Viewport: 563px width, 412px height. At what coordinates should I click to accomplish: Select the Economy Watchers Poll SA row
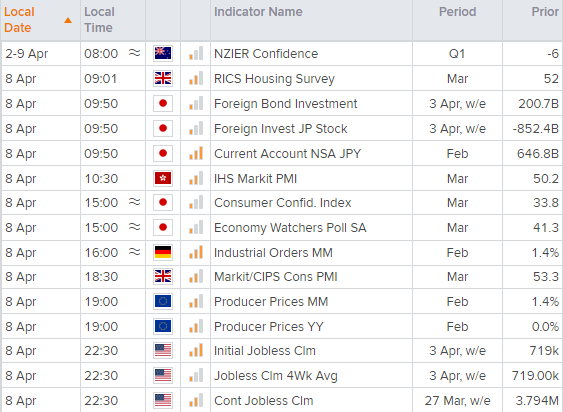282,228
